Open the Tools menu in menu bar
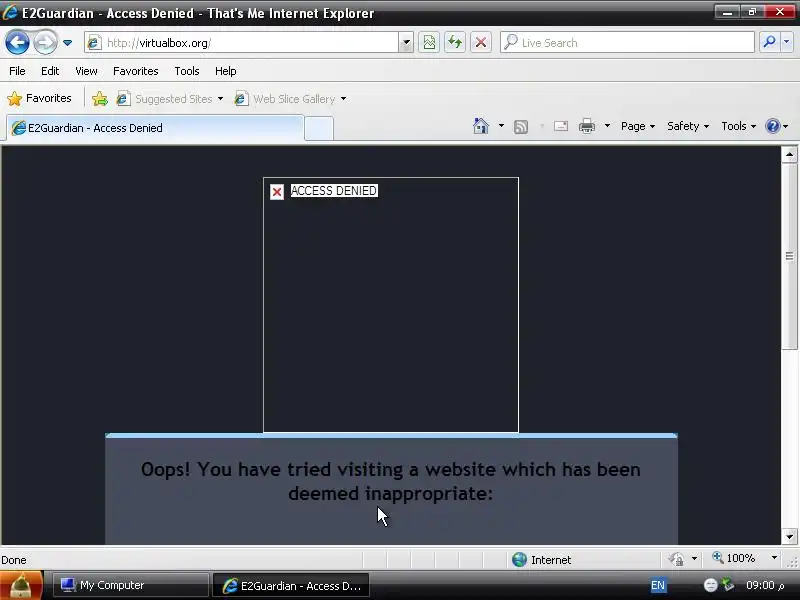This screenshot has height=600, width=800. [187, 71]
